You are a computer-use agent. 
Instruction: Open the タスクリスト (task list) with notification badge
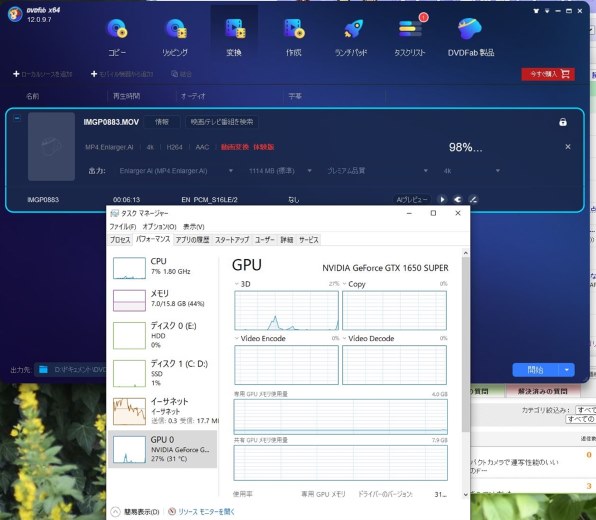(410, 37)
